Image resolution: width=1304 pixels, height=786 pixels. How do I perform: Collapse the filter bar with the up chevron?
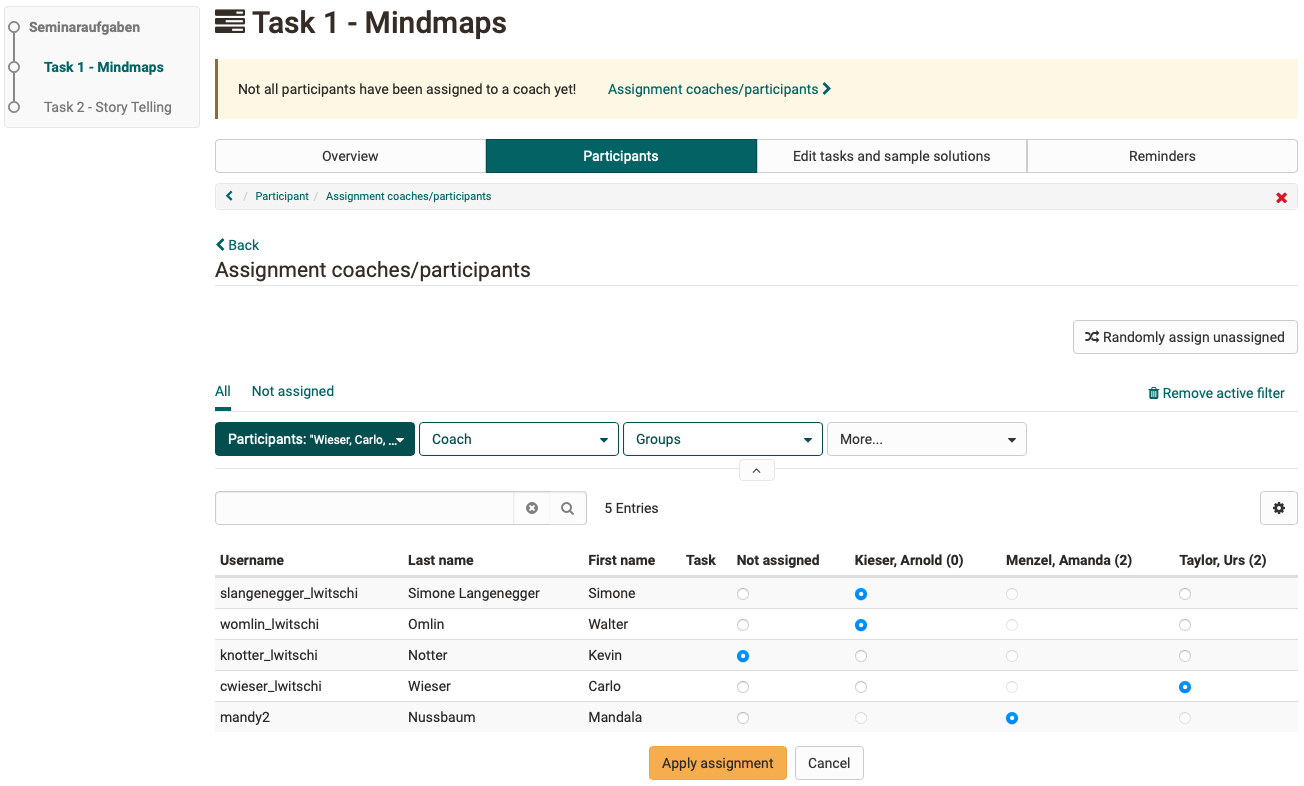[756, 470]
